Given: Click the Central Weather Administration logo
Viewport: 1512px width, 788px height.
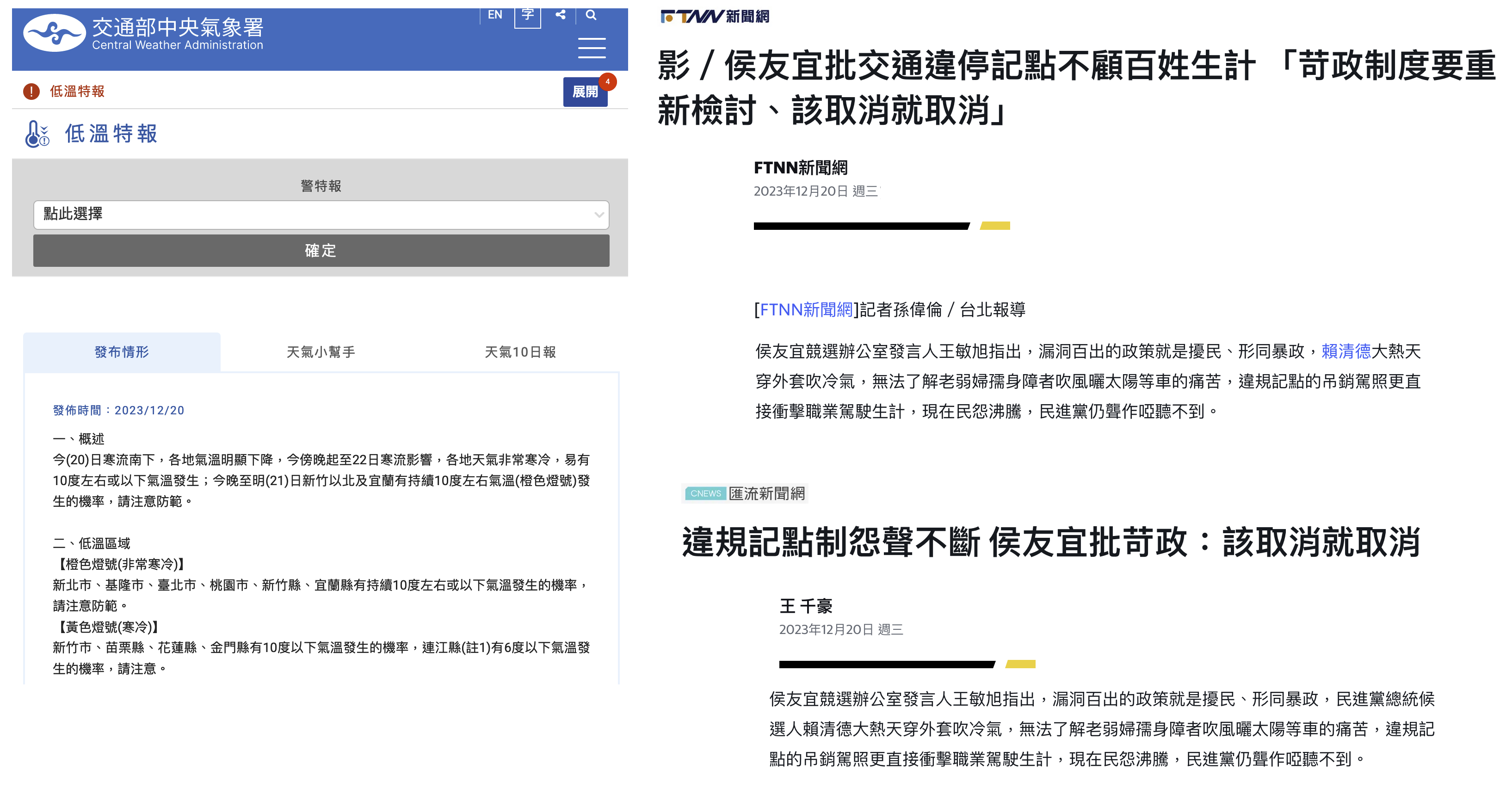Looking at the screenshot, I should tap(55, 33).
